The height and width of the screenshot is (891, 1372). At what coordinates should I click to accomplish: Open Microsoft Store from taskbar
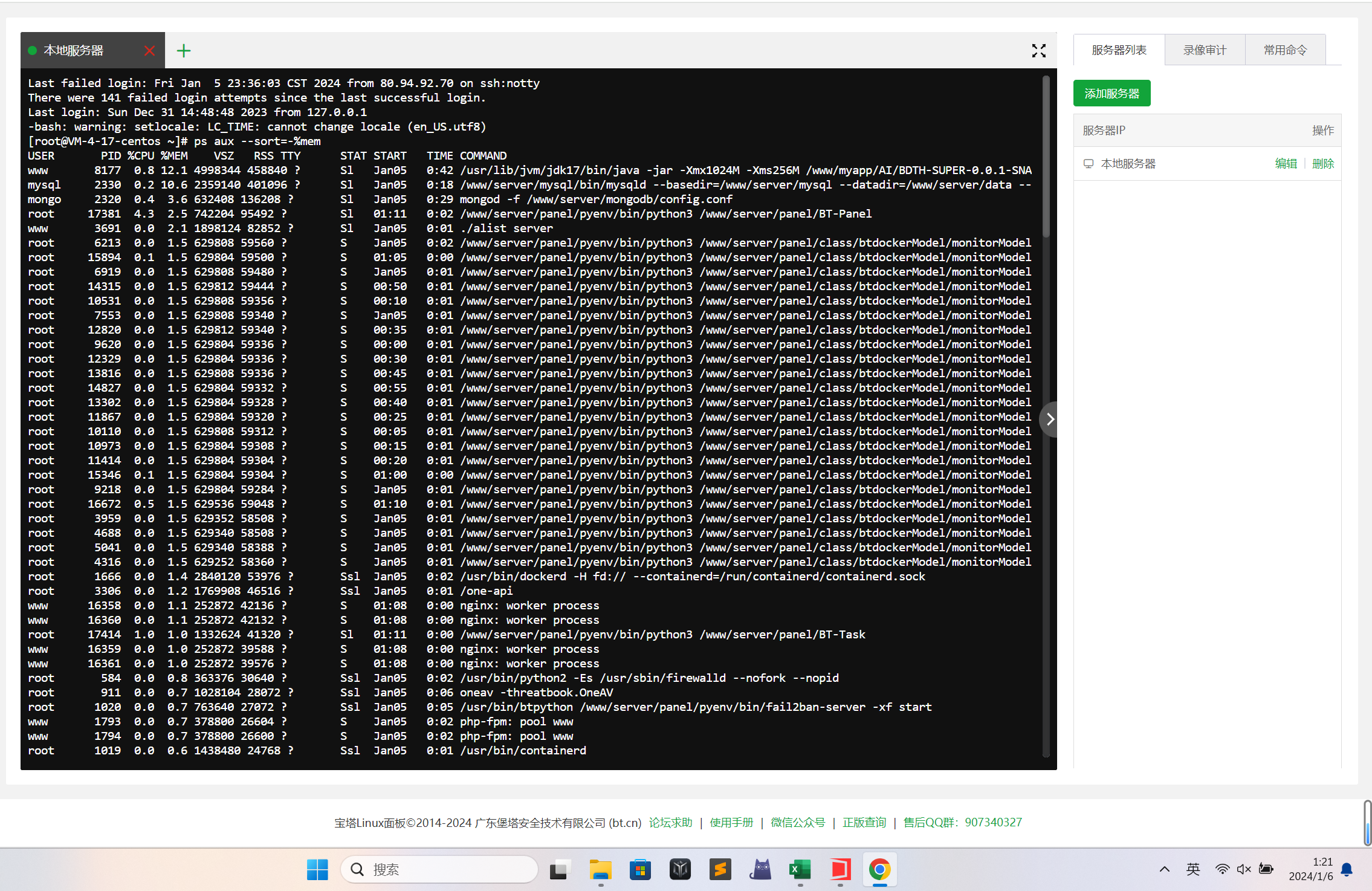point(640,869)
